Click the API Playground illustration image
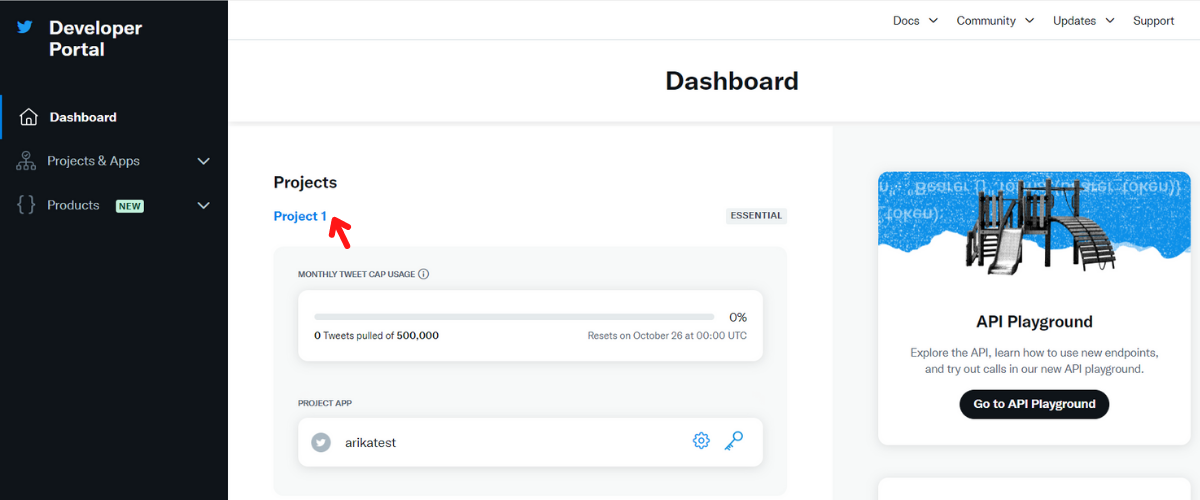1200x500 pixels. (1034, 229)
